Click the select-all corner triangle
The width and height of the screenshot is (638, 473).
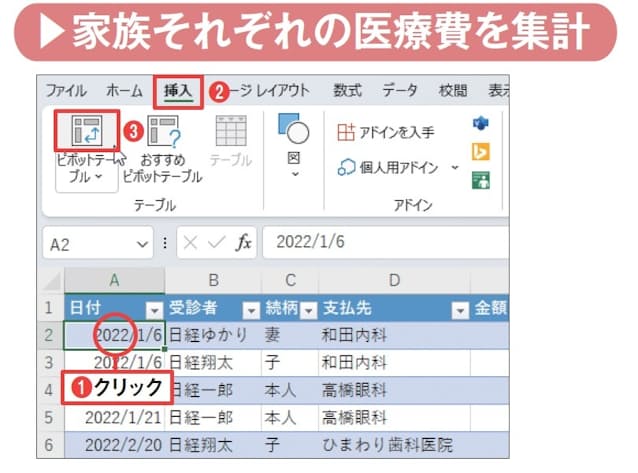click(x=52, y=280)
